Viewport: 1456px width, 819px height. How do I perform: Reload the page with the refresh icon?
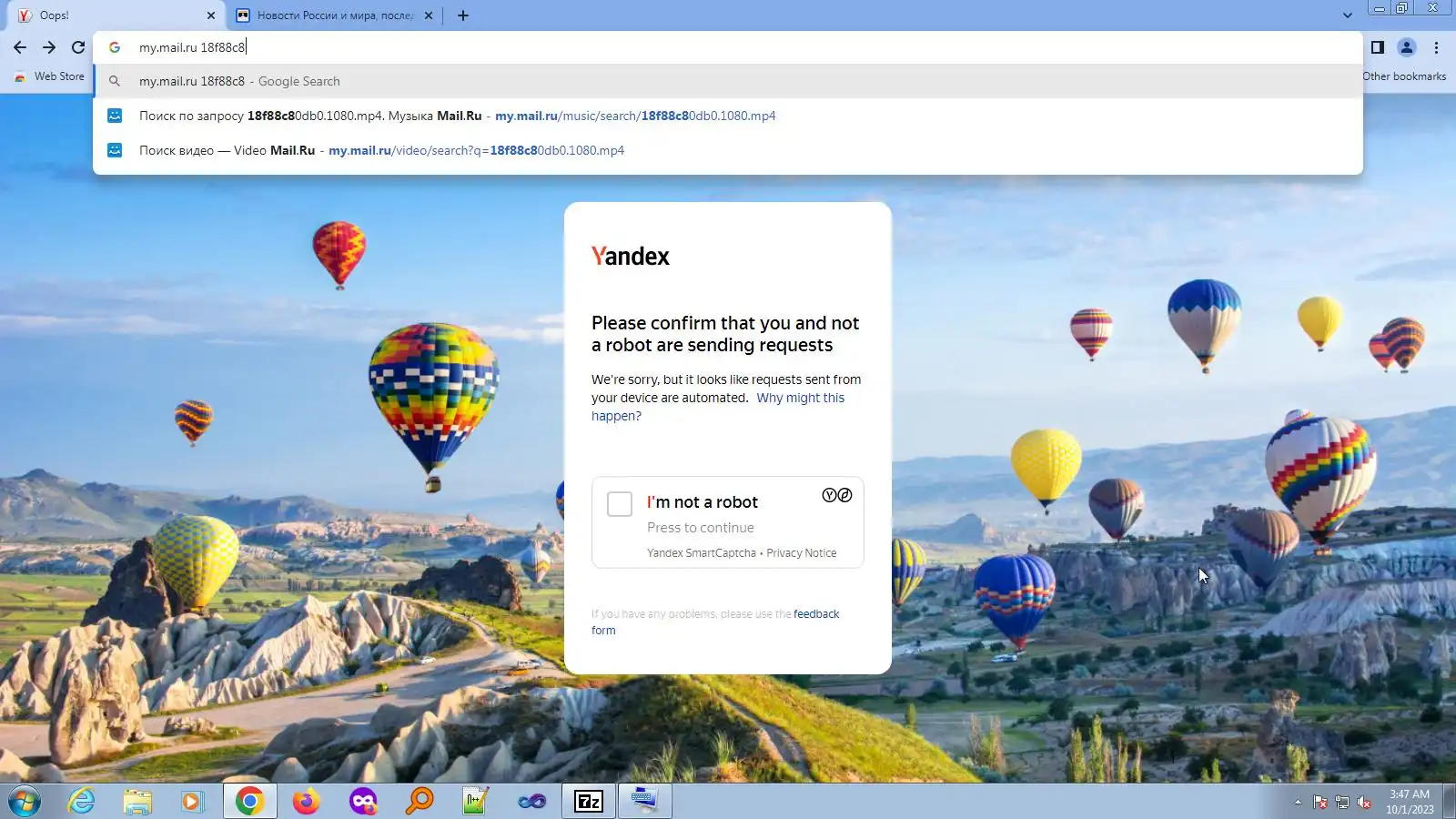point(78,47)
